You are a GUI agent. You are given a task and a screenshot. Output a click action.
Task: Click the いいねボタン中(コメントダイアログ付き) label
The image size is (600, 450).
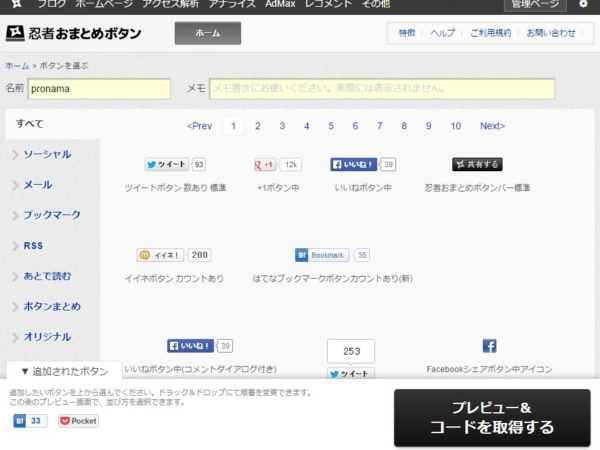pyautogui.click(x=200, y=369)
